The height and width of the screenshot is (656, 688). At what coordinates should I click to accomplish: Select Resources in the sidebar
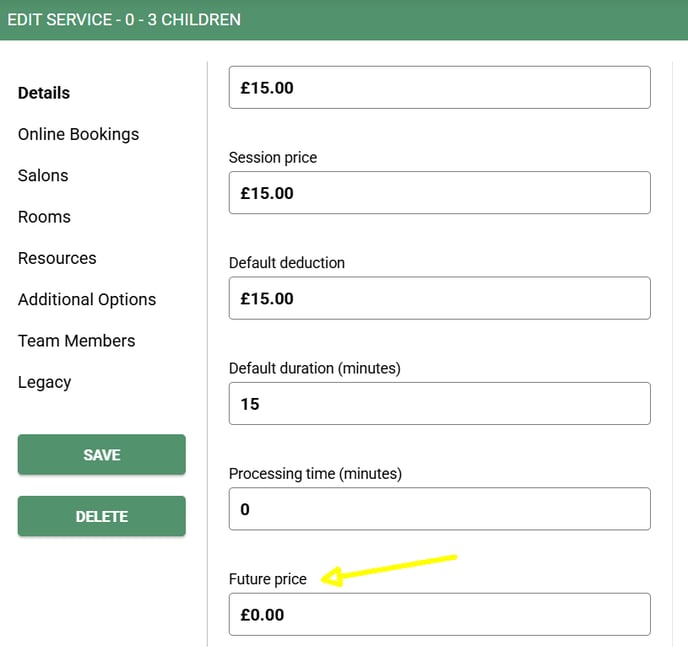click(57, 258)
